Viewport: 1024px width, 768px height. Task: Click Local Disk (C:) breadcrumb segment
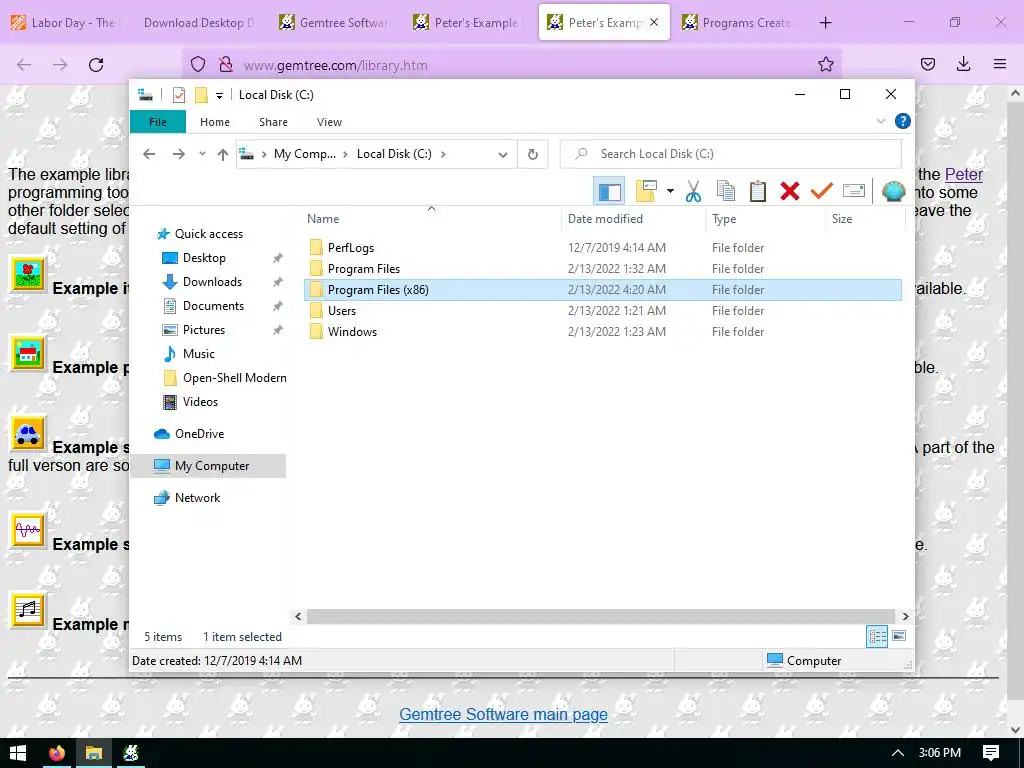coord(394,154)
